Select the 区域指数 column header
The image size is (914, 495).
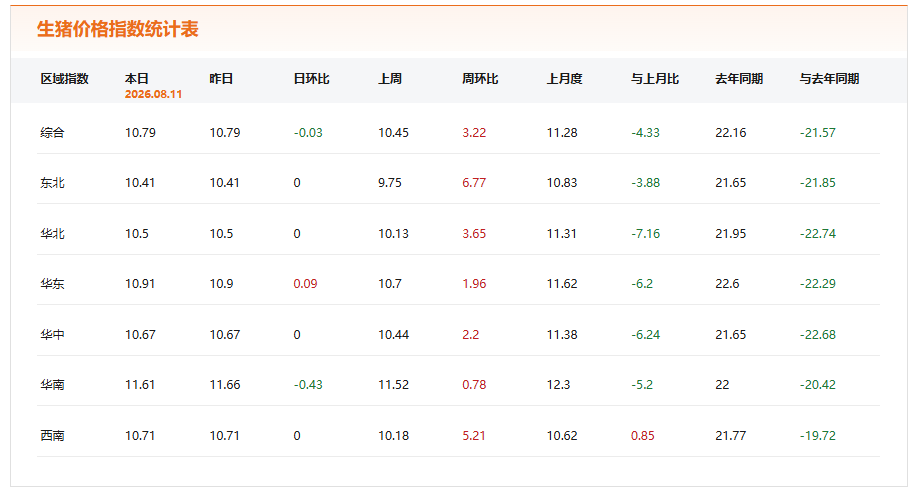[65, 79]
